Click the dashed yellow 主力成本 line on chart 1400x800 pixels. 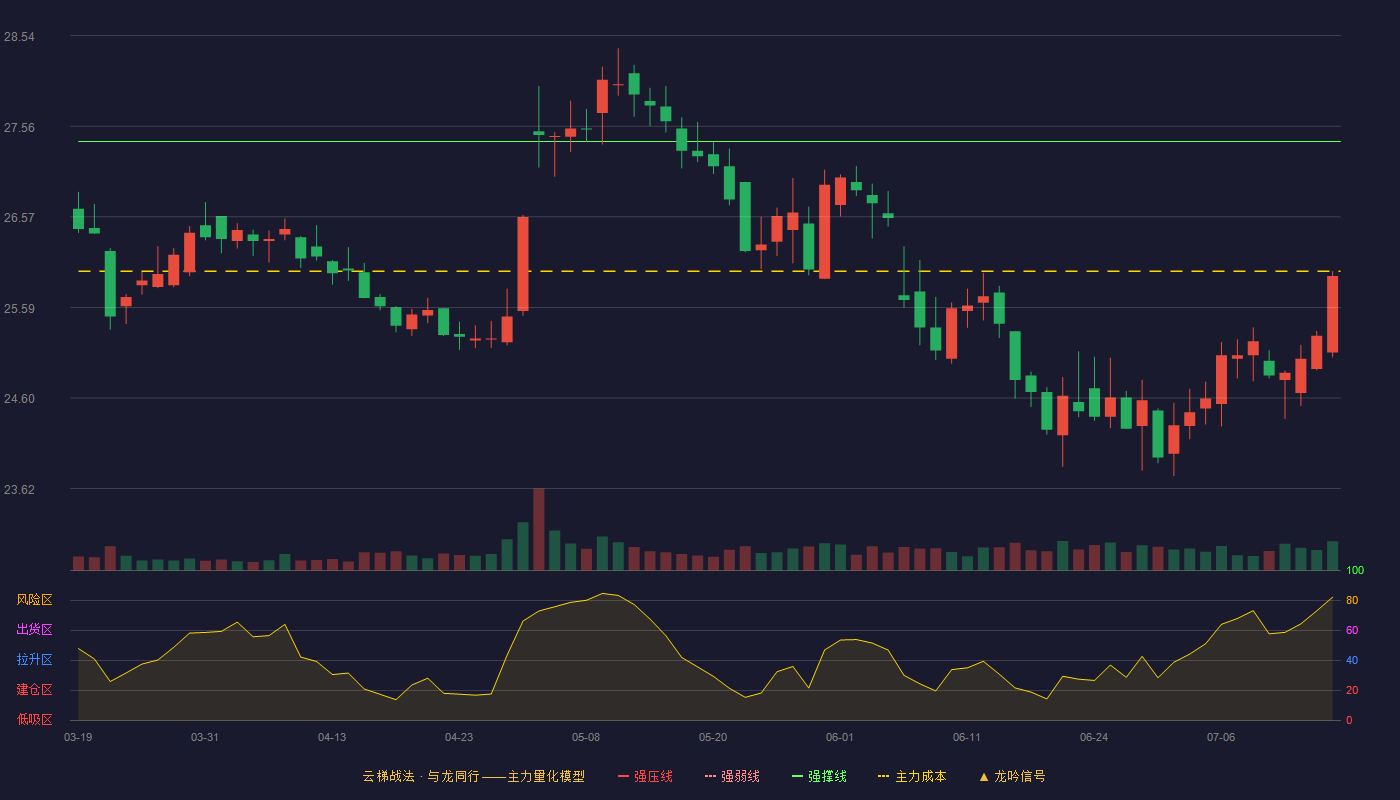pos(709,271)
